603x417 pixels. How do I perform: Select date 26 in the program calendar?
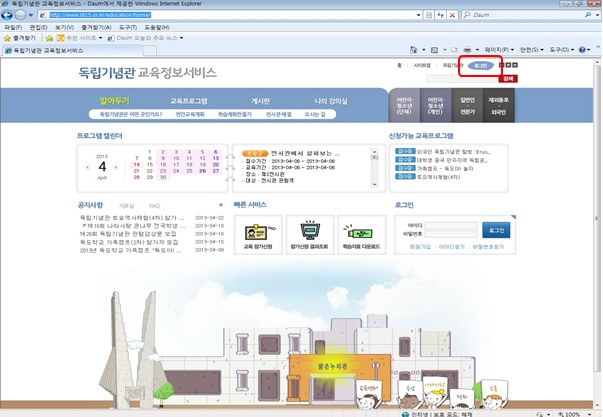[x=201, y=171]
